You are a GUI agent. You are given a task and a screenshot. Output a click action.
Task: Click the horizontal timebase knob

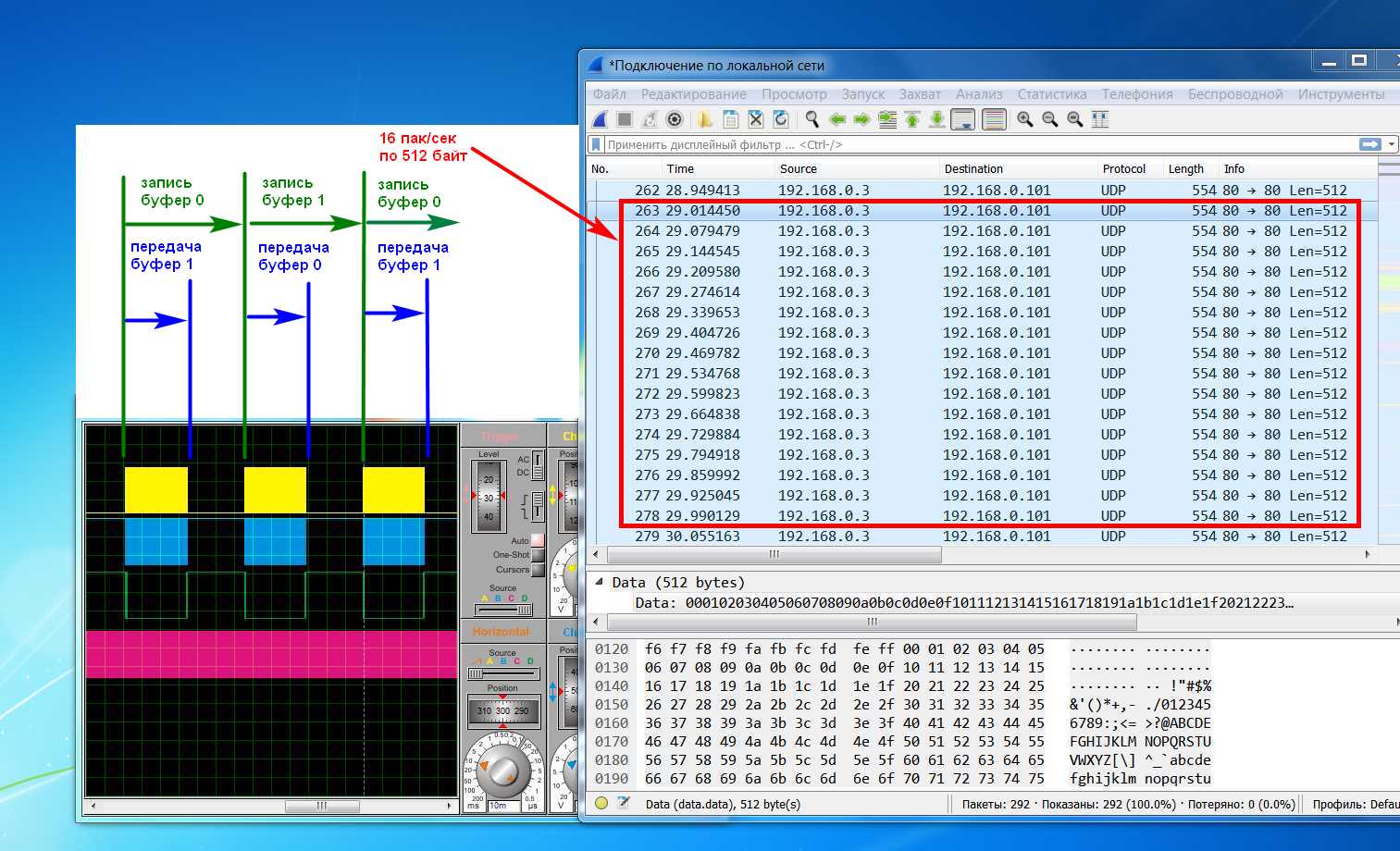tap(502, 770)
